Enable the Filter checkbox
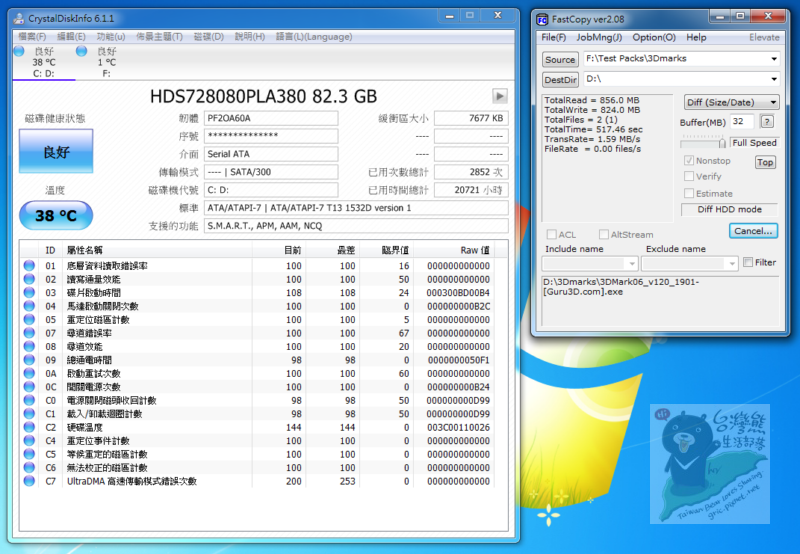Screen dimensions: 800x554 tap(748, 262)
